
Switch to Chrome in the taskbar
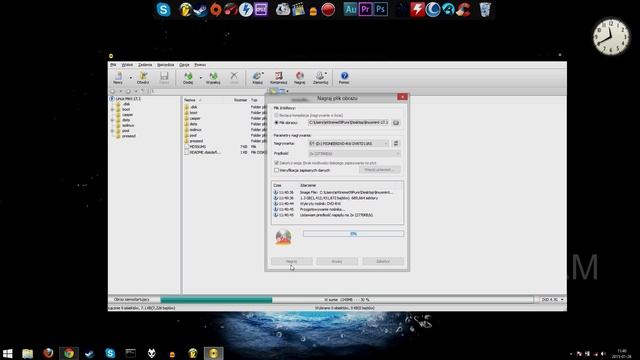coord(69,353)
